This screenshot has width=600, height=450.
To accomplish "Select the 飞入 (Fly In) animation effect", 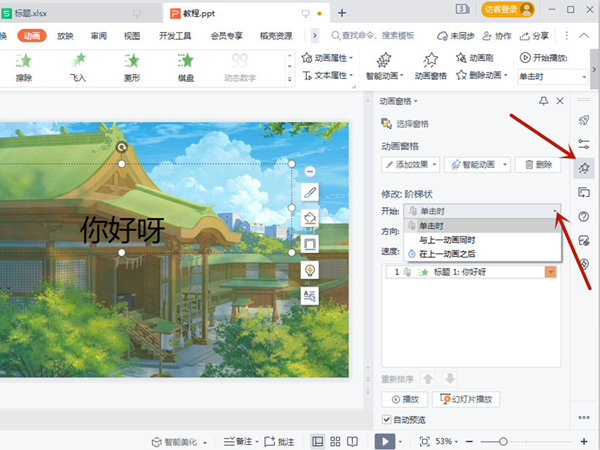I will [x=77, y=66].
